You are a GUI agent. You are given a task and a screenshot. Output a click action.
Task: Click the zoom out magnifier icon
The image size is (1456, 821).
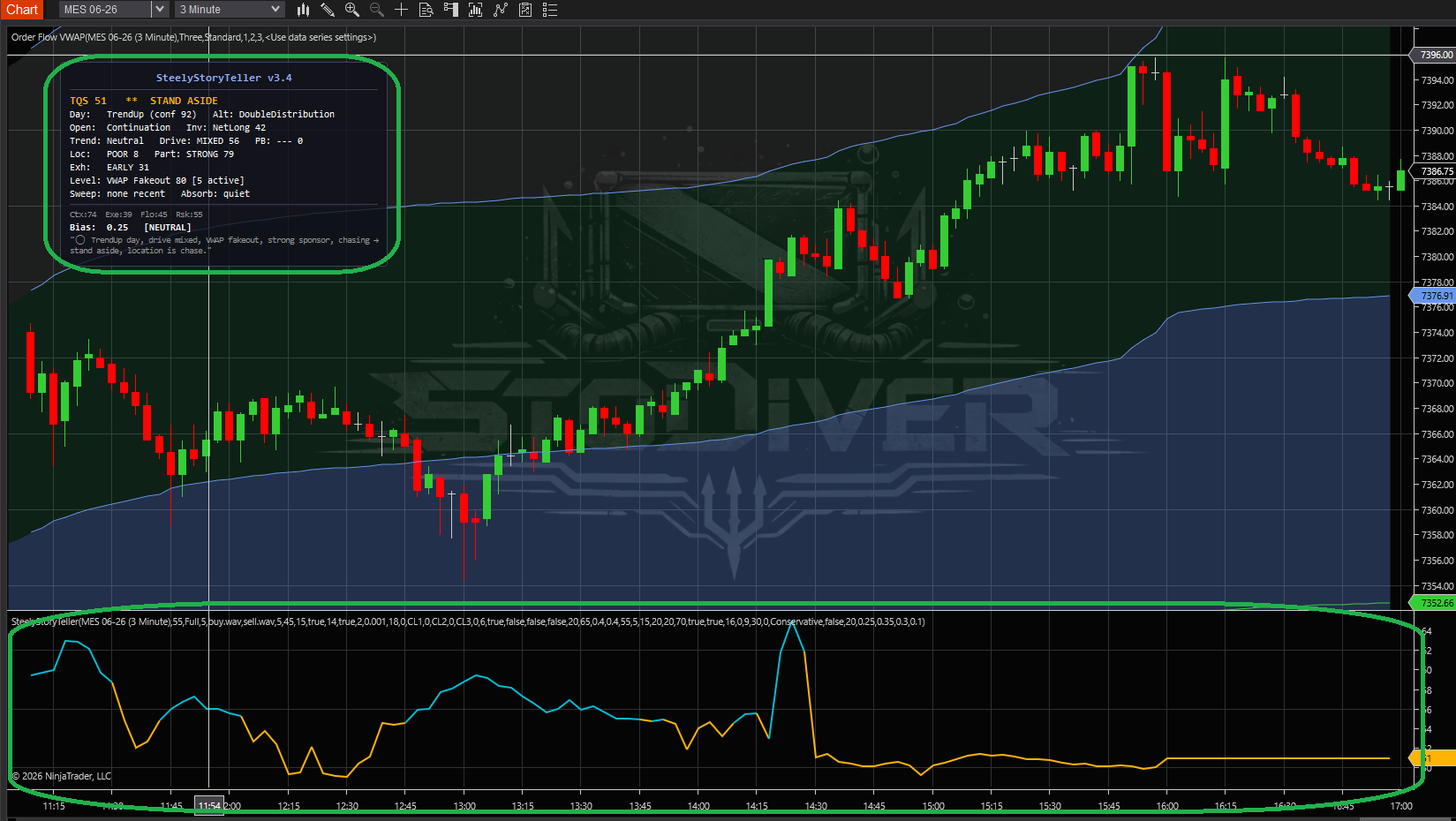(x=377, y=10)
